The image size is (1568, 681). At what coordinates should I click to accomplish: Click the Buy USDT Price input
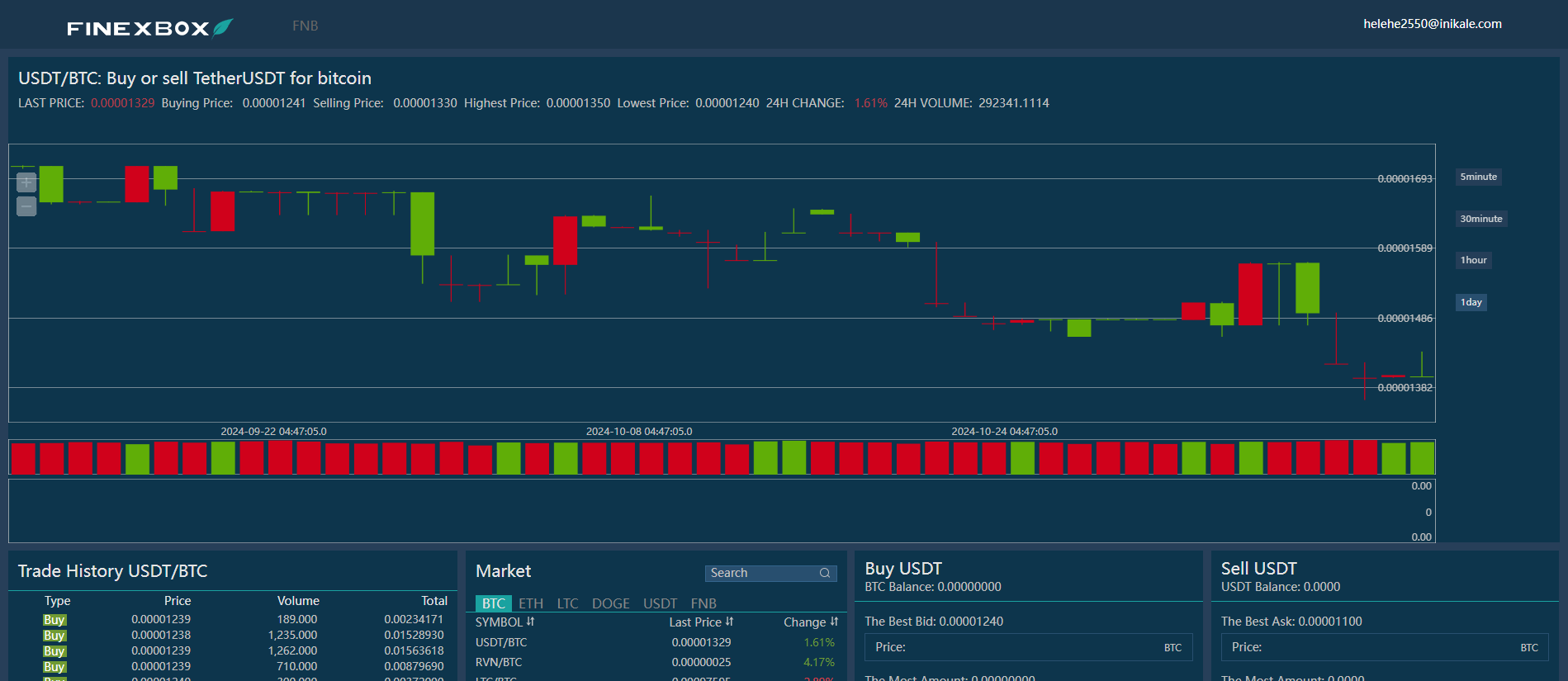(1028, 647)
